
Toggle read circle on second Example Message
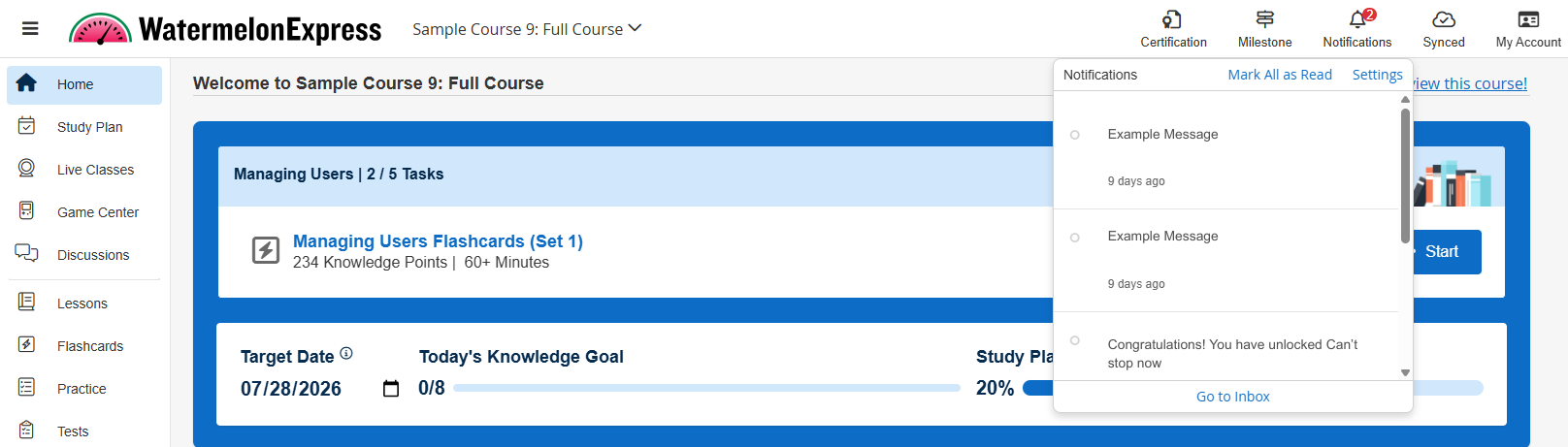coord(1075,238)
